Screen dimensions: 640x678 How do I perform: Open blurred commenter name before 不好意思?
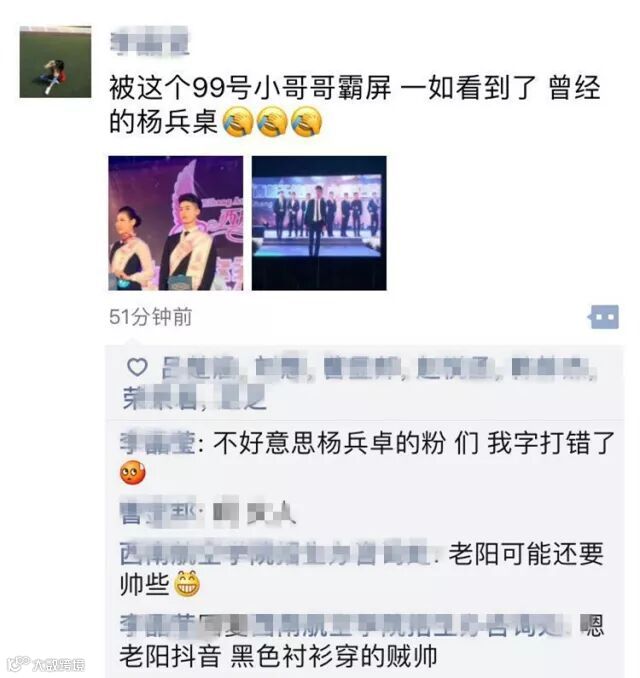click(x=157, y=444)
